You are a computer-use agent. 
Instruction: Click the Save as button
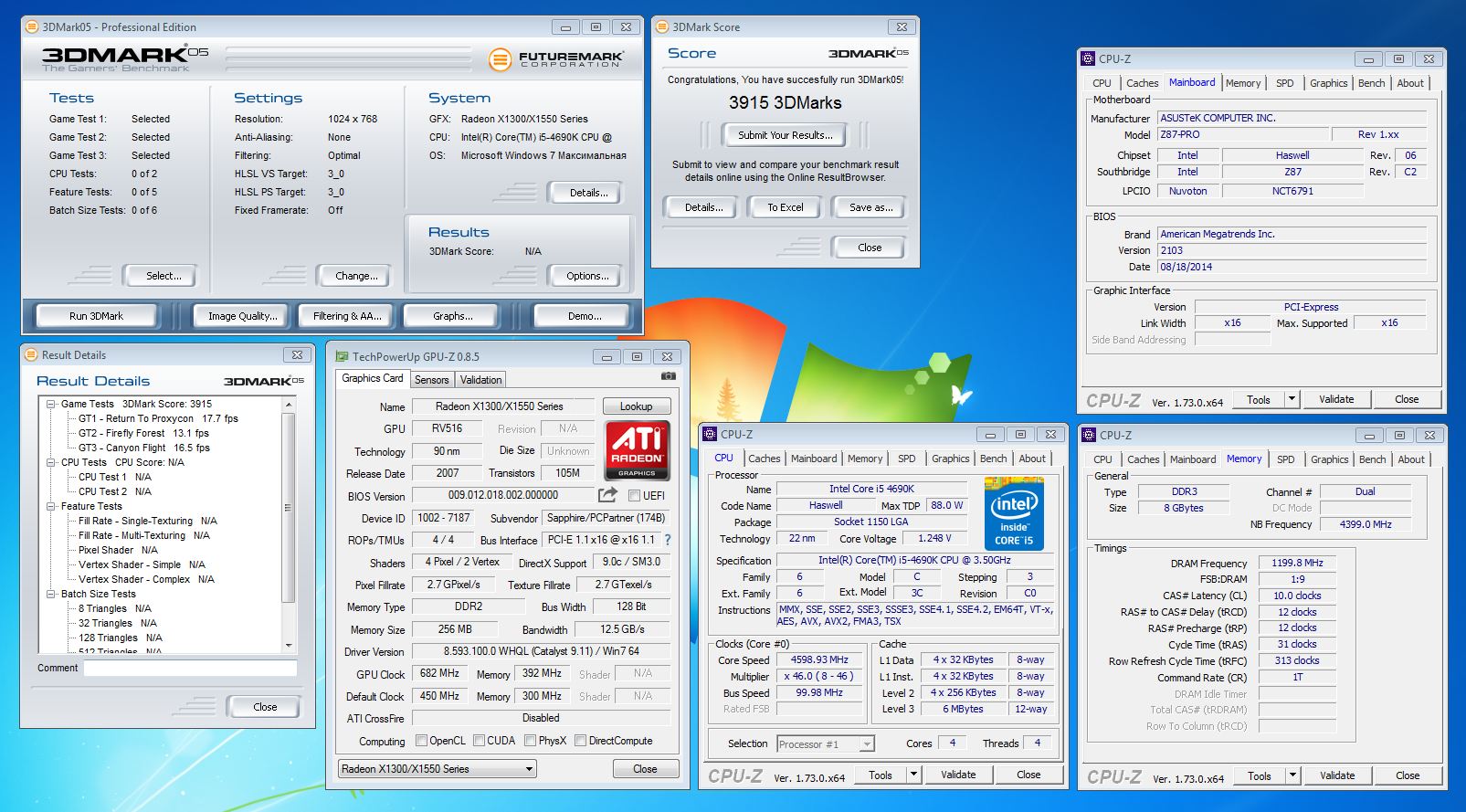point(870,207)
